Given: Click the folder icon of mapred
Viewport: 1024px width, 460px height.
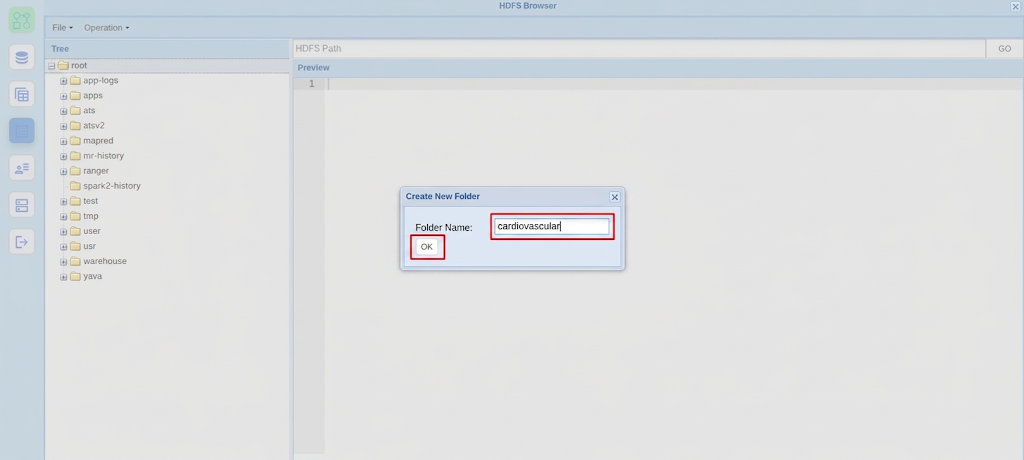Looking at the screenshot, I should 75,140.
